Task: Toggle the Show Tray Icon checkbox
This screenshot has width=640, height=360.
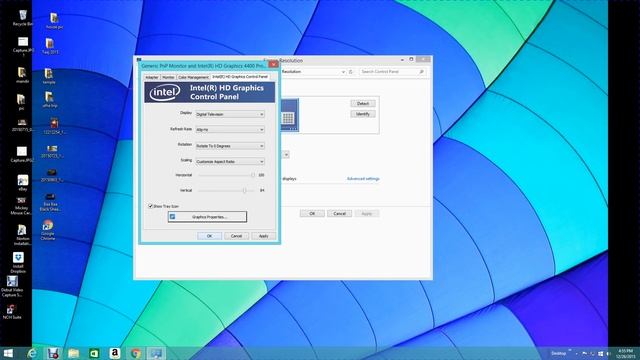Action: [x=150, y=206]
